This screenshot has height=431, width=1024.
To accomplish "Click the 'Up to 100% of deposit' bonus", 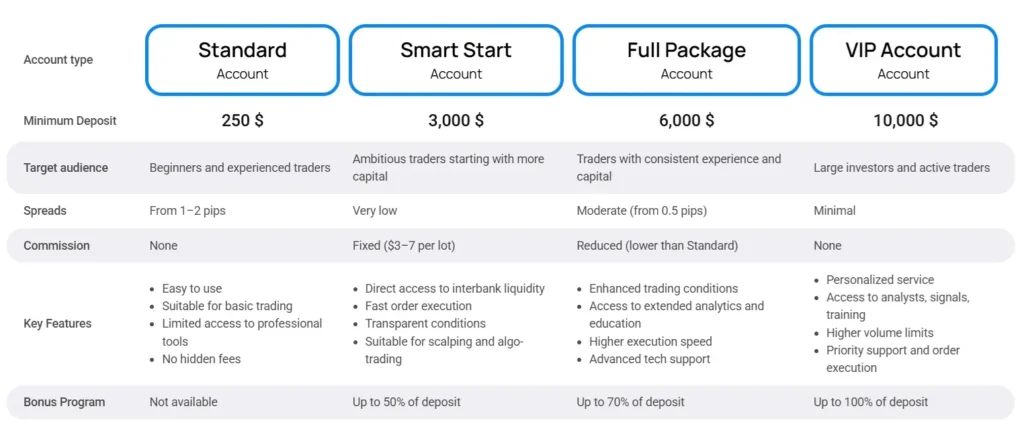I will (x=870, y=402).
